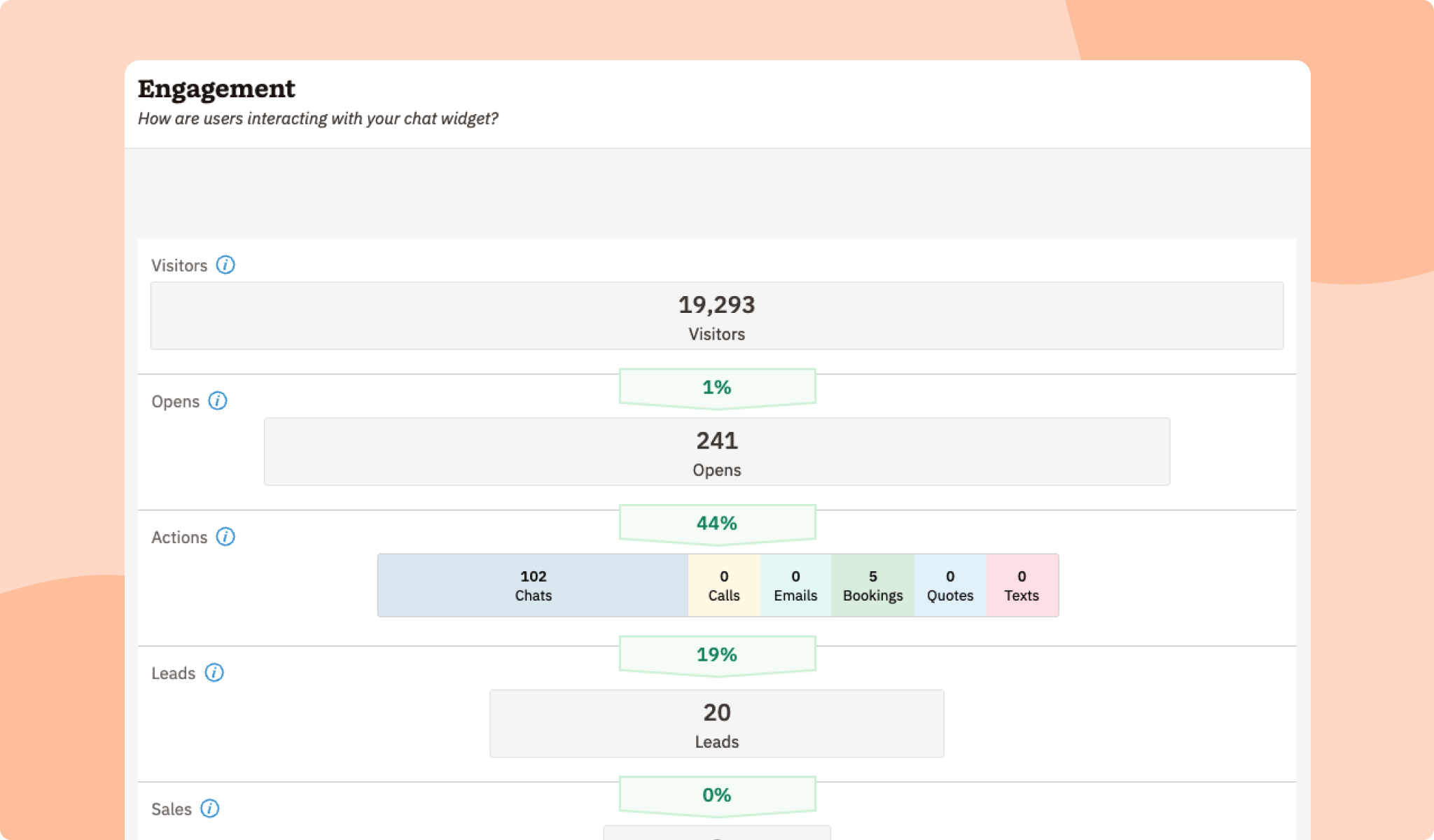Click the 102 Chats segment

[x=533, y=585]
